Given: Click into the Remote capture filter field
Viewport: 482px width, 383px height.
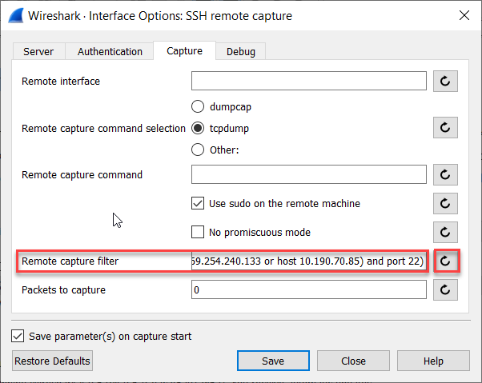Looking at the screenshot, I should coord(309,261).
